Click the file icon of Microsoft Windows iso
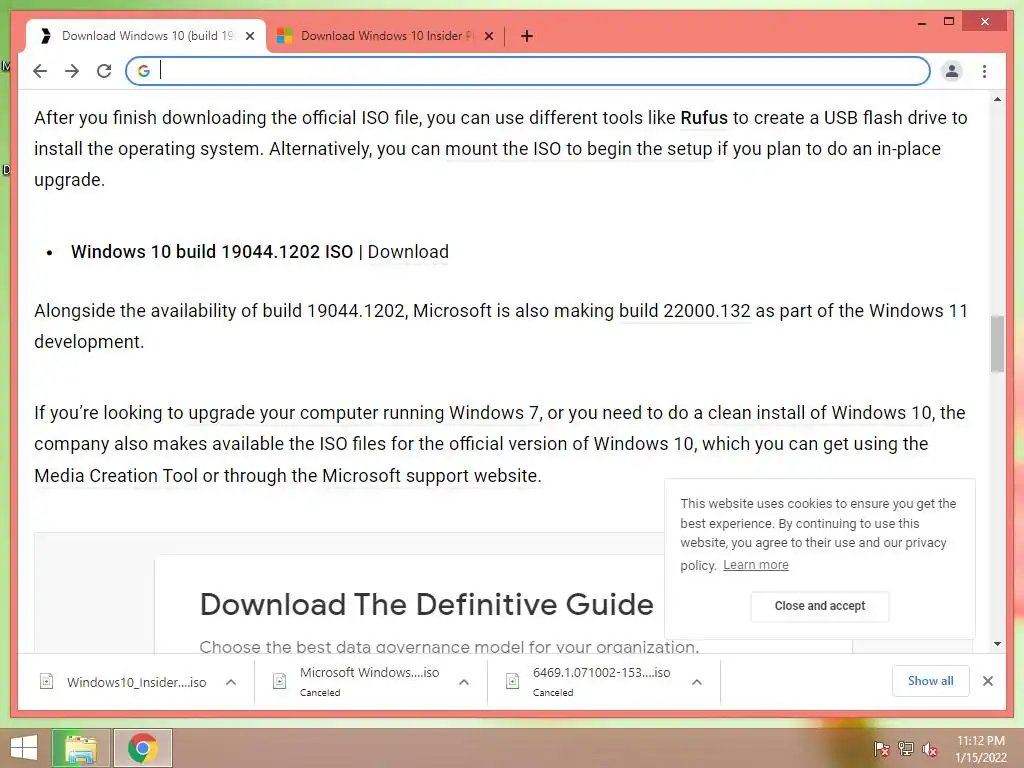 (x=280, y=682)
